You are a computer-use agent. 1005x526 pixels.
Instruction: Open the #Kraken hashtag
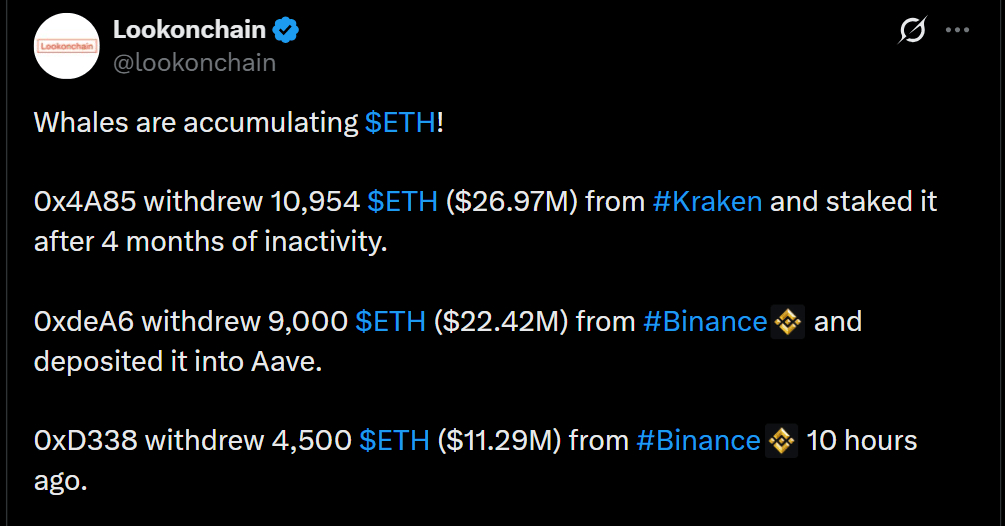point(708,201)
